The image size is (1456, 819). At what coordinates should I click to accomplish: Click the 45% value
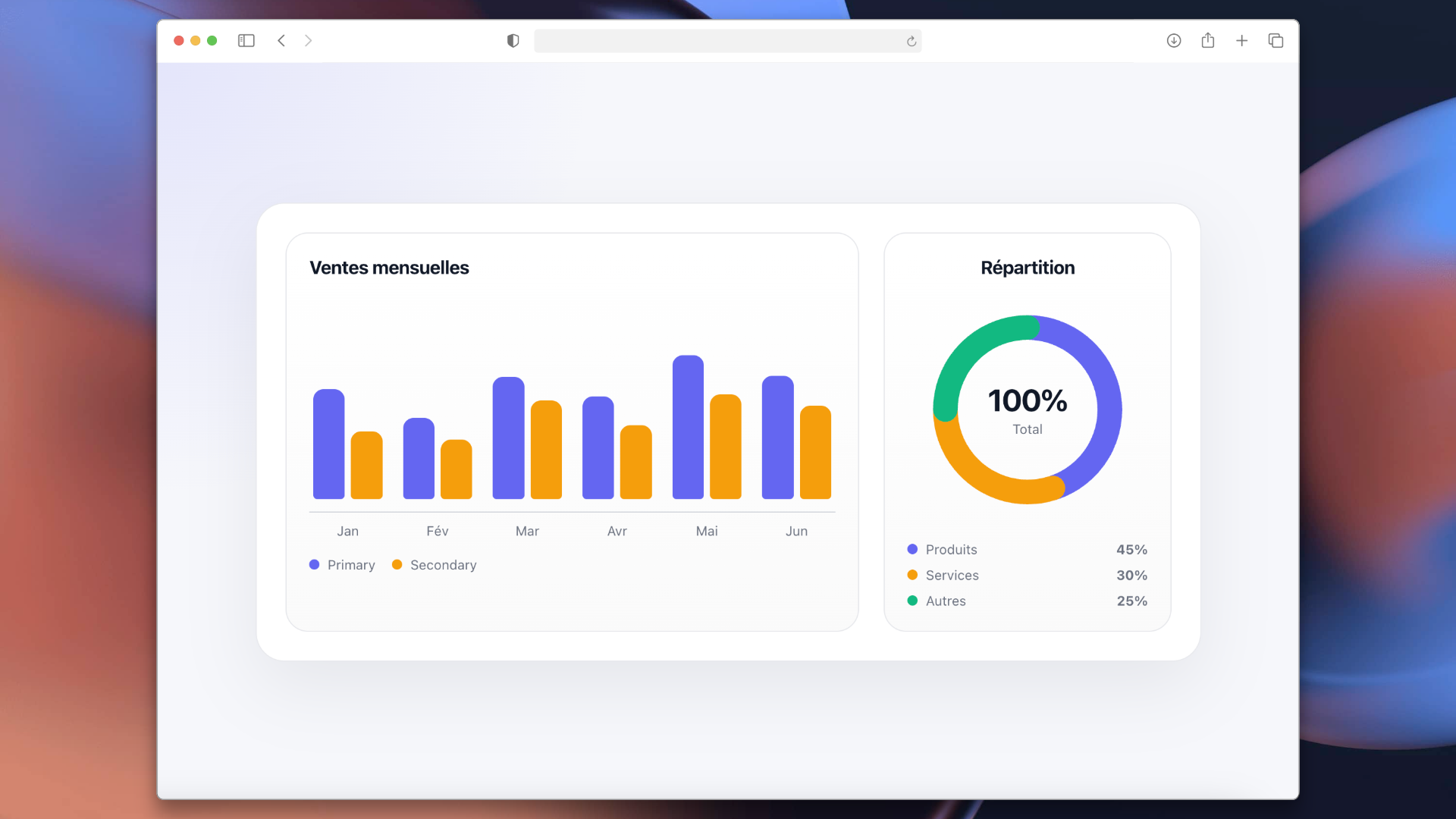point(1131,550)
